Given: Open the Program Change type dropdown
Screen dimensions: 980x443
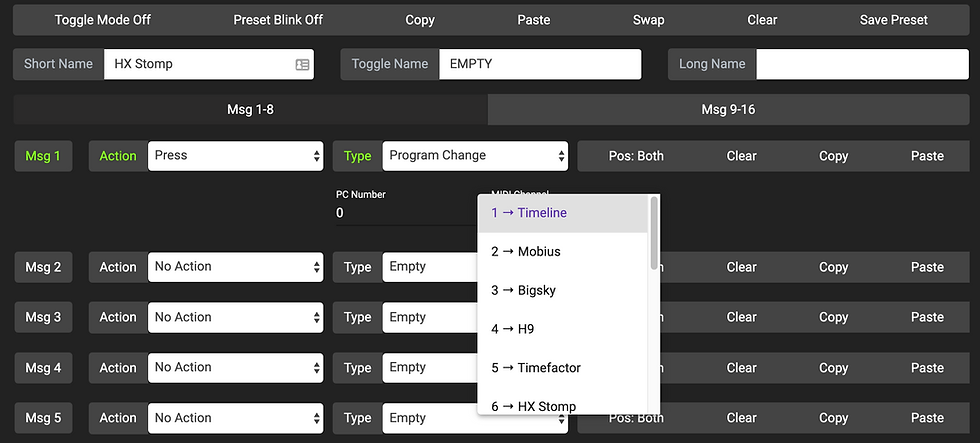Looking at the screenshot, I should (x=475, y=156).
